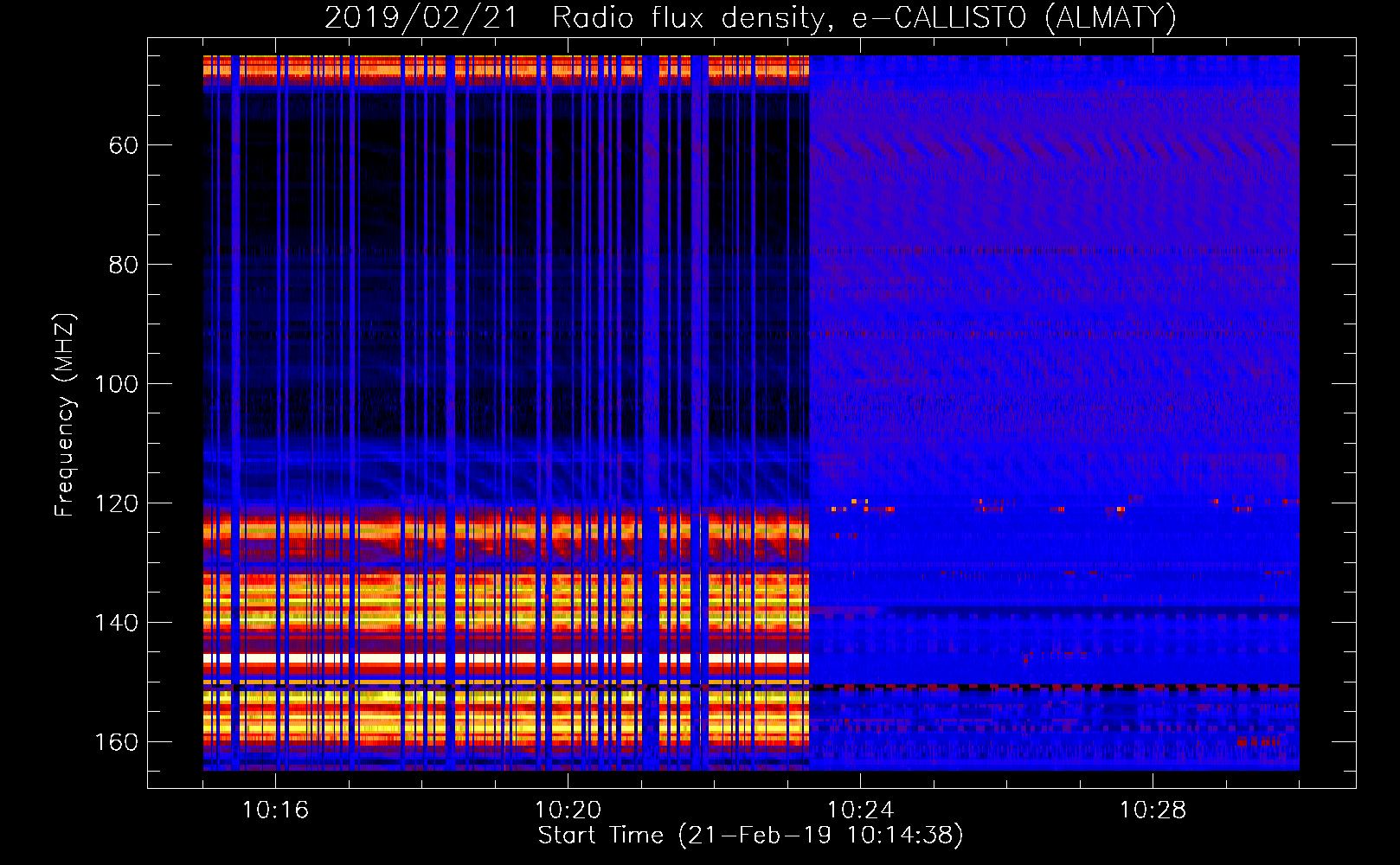Click the 160 frequency tick label
The image size is (1400, 865).
coord(116,742)
